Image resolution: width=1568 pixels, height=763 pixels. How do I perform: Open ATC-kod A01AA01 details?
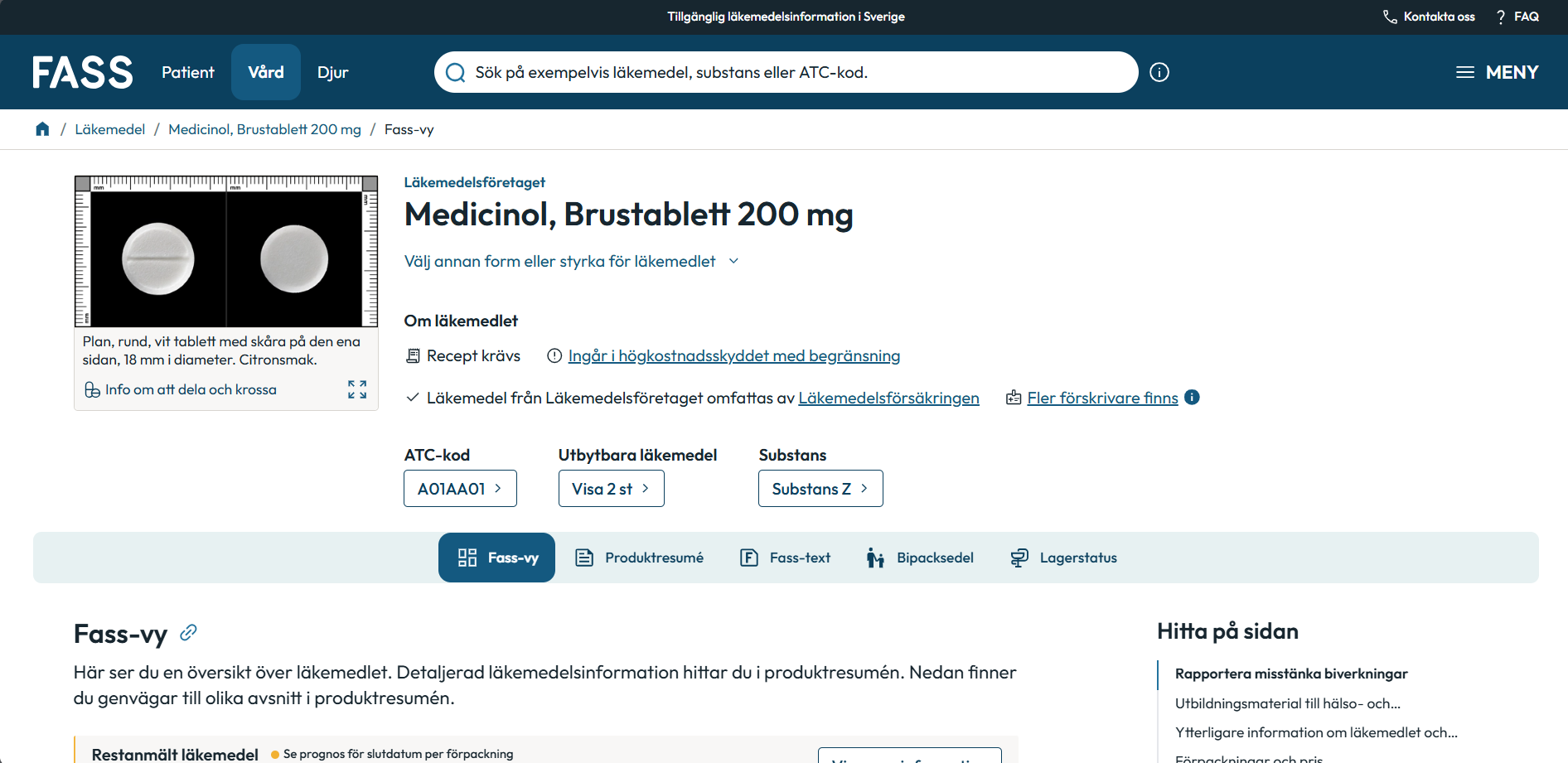460,489
